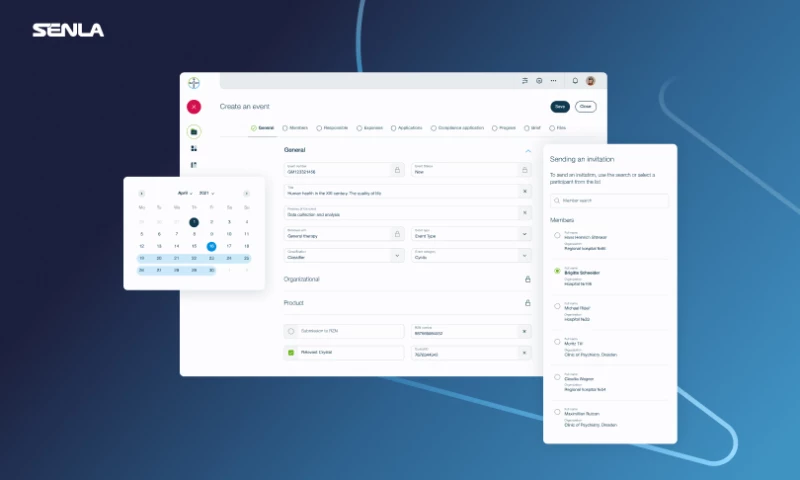
Task: Open the Classifier dropdown
Action: click(344, 256)
